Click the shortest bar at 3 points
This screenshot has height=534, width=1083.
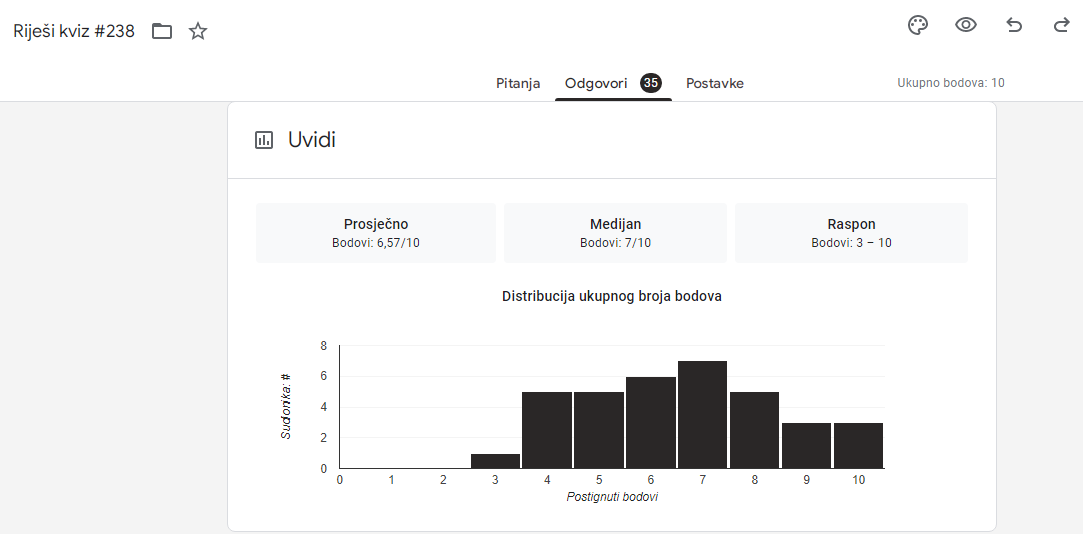click(495, 461)
